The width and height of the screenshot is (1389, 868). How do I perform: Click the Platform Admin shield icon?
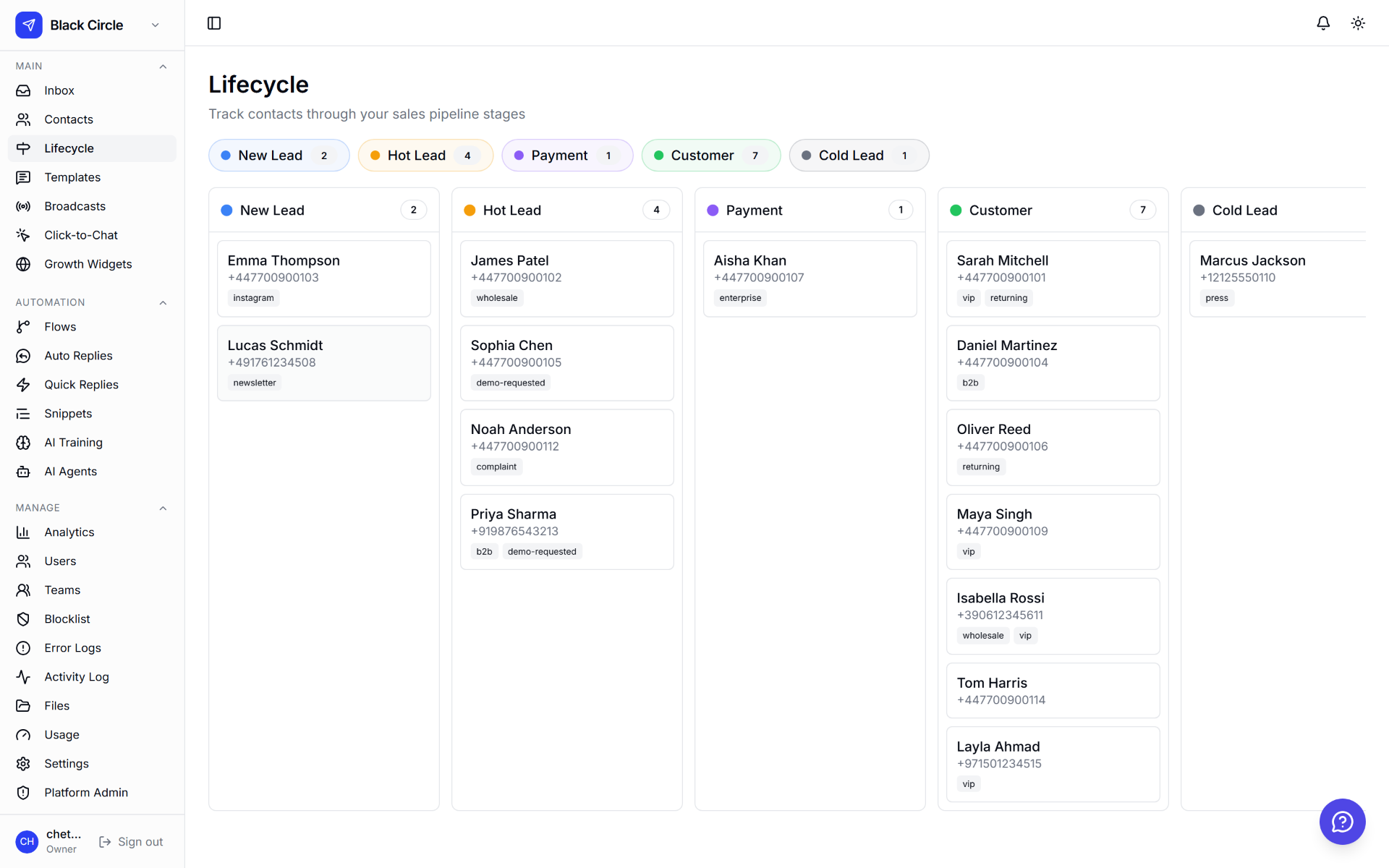(23, 793)
